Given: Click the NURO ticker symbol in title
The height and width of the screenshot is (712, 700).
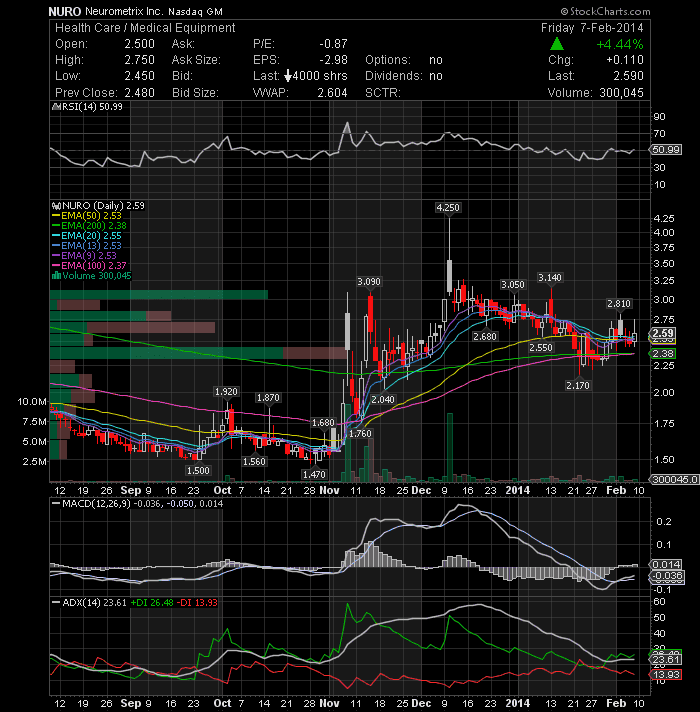Looking at the screenshot, I should click(x=65, y=12).
